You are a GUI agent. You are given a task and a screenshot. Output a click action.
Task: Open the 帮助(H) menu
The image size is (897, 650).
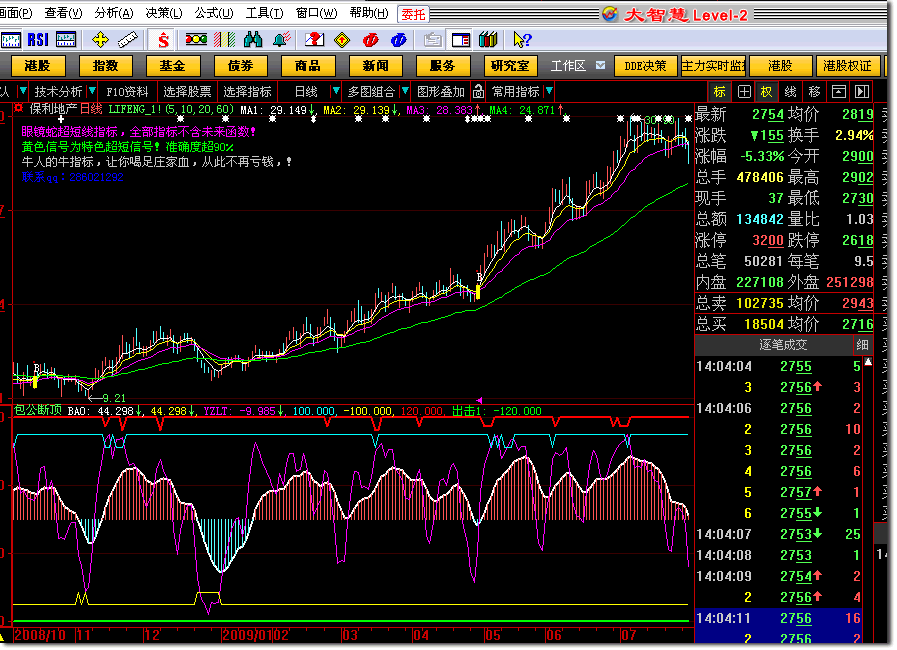pyautogui.click(x=369, y=13)
